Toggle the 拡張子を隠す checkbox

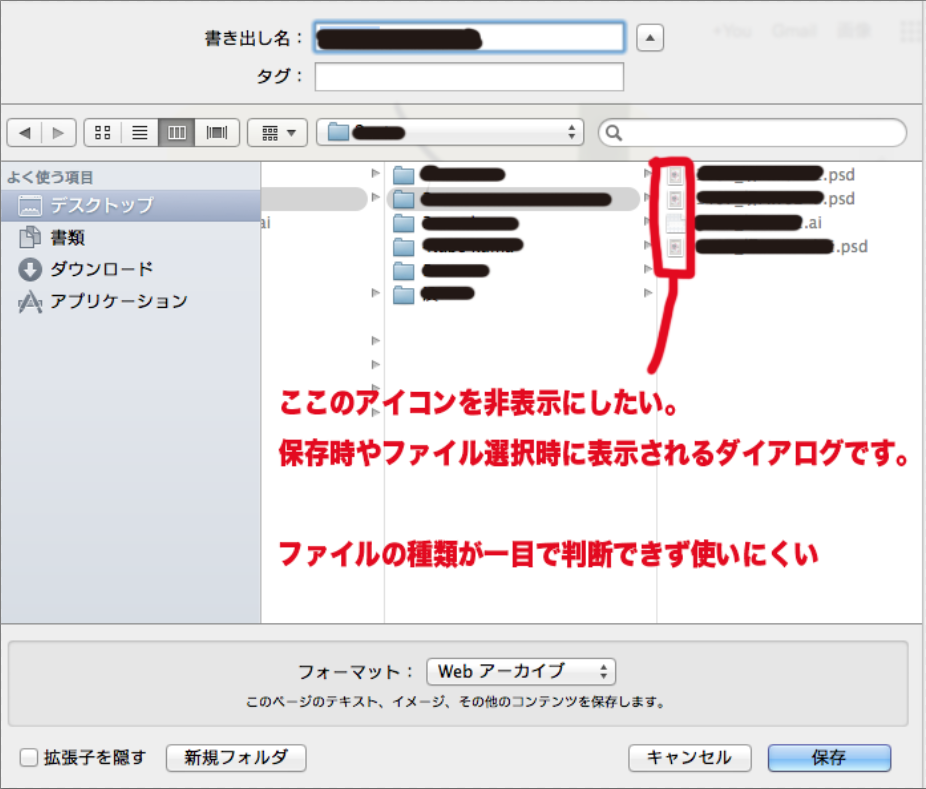pyautogui.click(x=28, y=757)
